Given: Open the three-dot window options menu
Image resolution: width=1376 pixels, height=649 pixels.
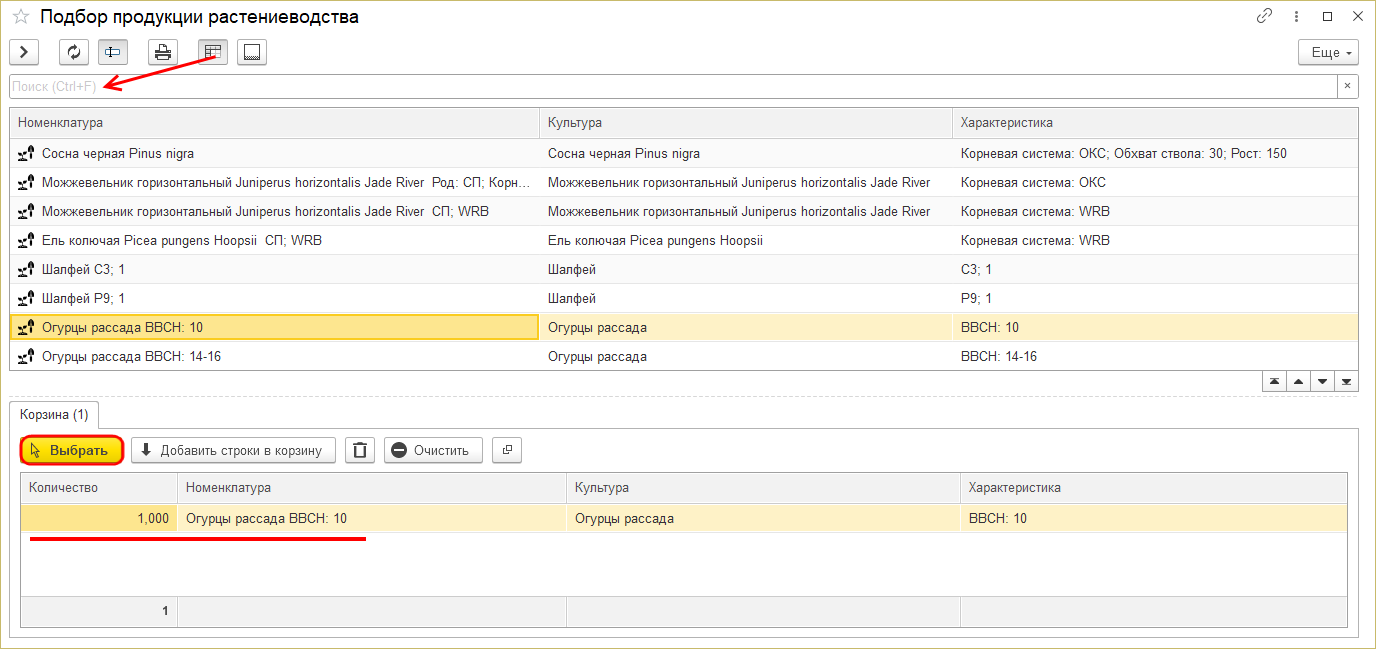Looking at the screenshot, I should [1296, 16].
